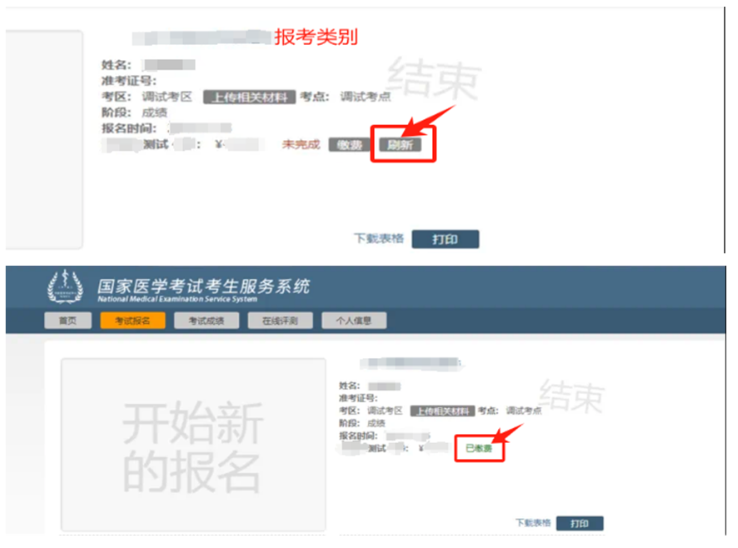Screen dimensions: 738x548
Task: Open the 考试成绩 tab
Action: point(206,321)
